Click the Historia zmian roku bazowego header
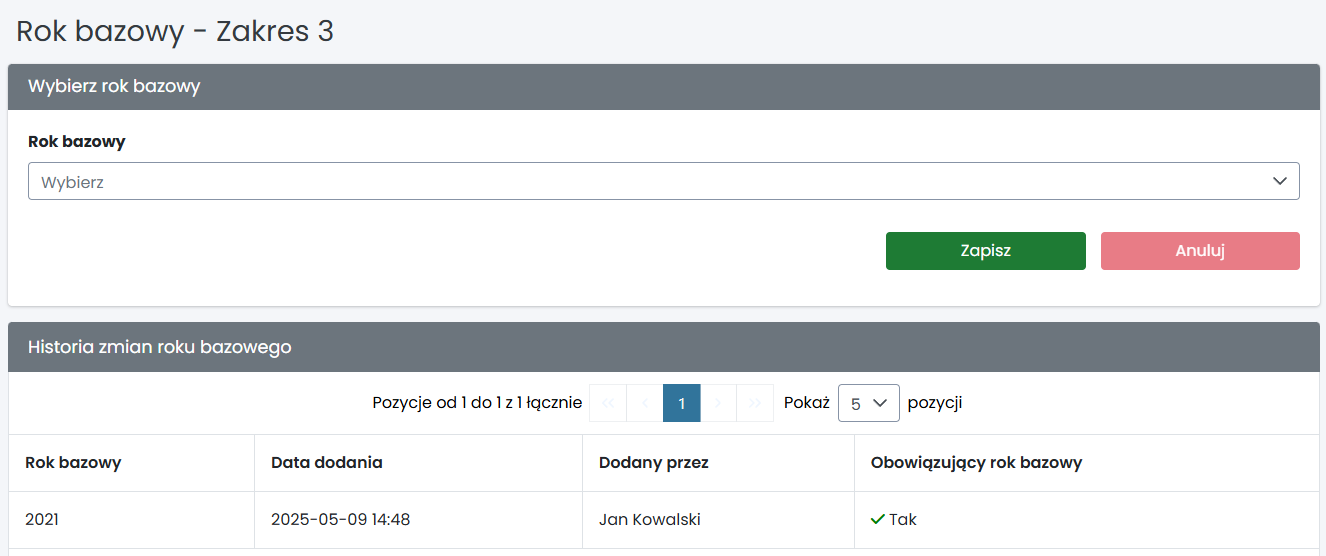The width and height of the screenshot is (1326, 556). [x=160, y=347]
